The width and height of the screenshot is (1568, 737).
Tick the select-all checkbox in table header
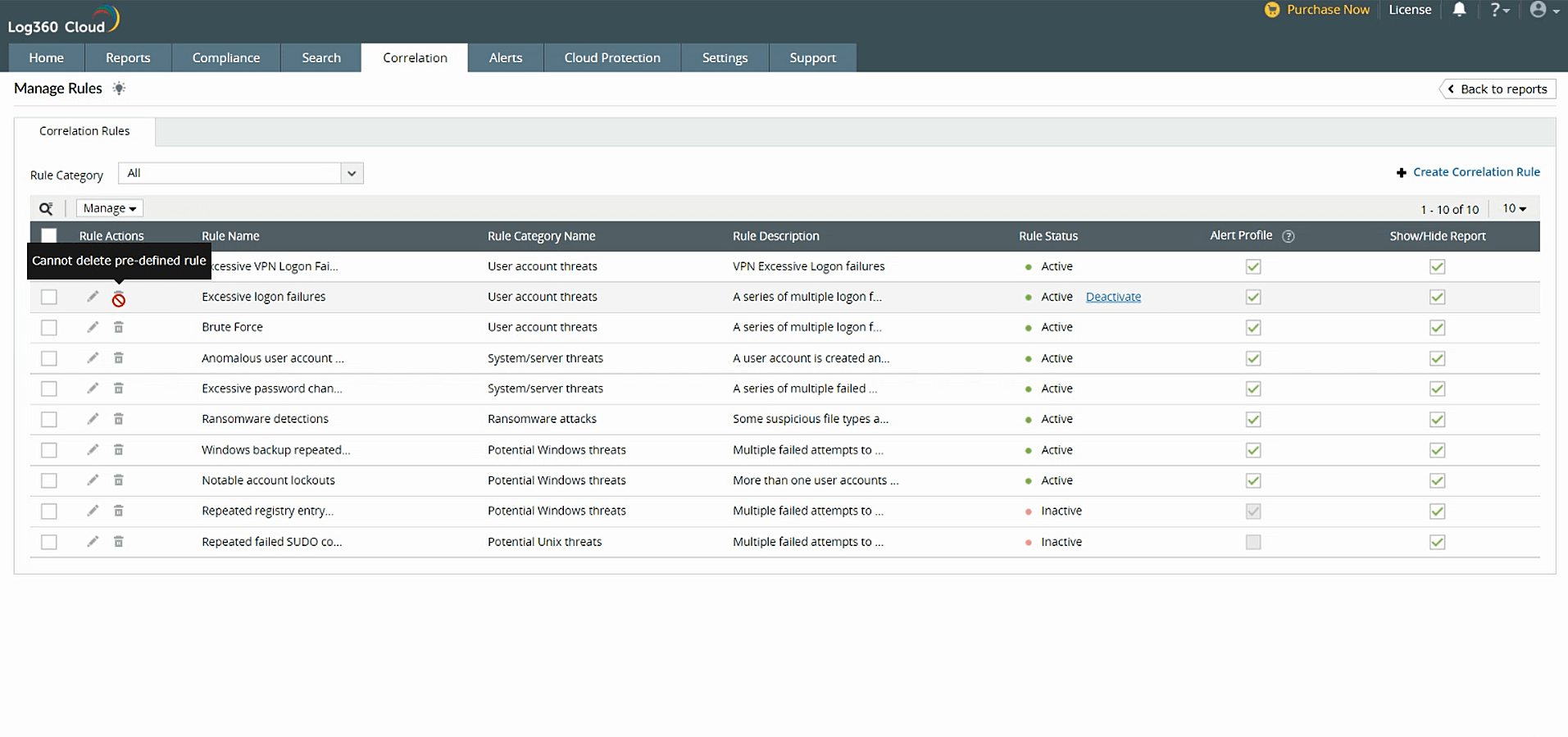[49, 236]
